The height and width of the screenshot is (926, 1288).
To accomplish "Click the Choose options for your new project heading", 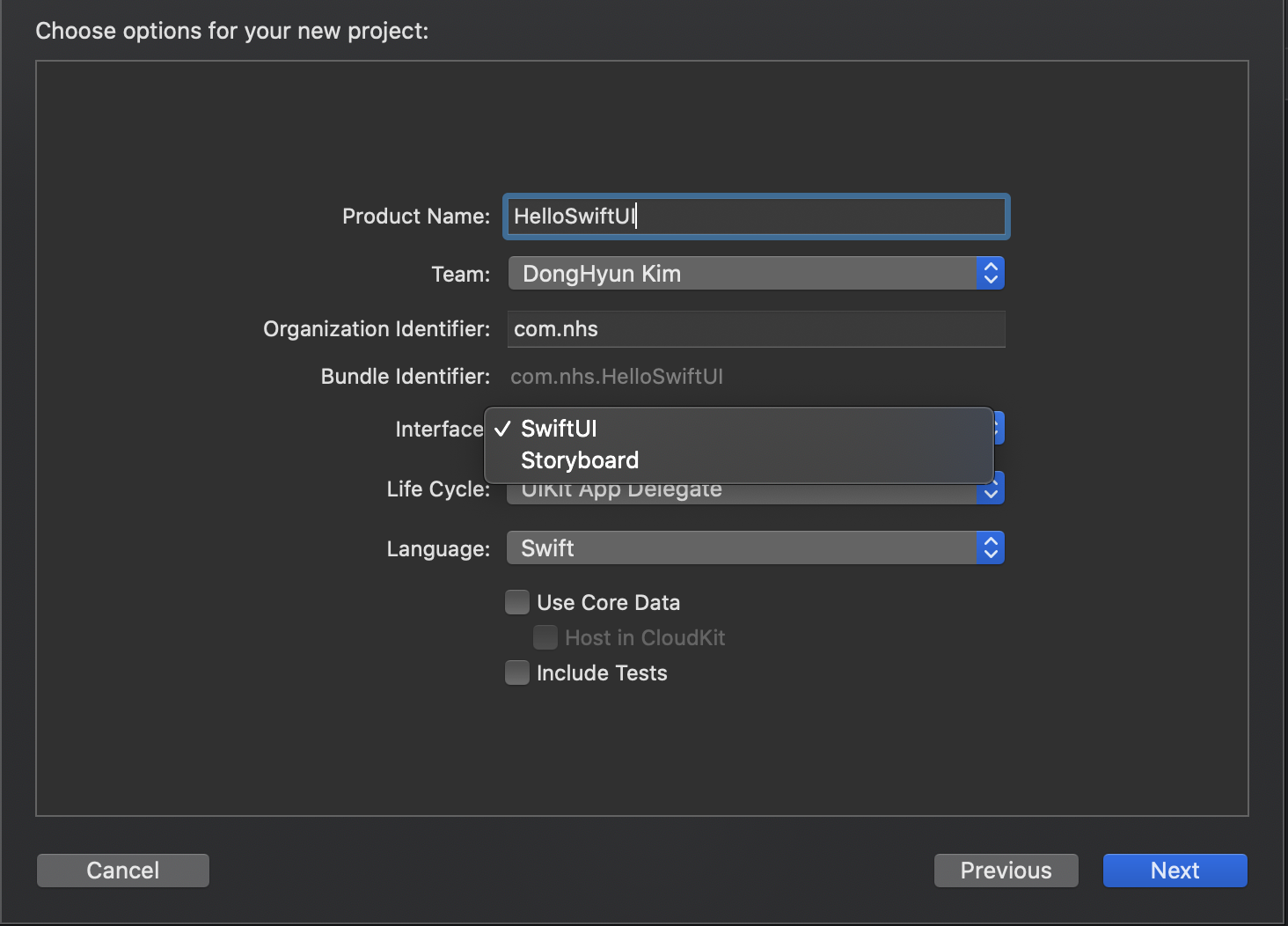I will 232,31.
